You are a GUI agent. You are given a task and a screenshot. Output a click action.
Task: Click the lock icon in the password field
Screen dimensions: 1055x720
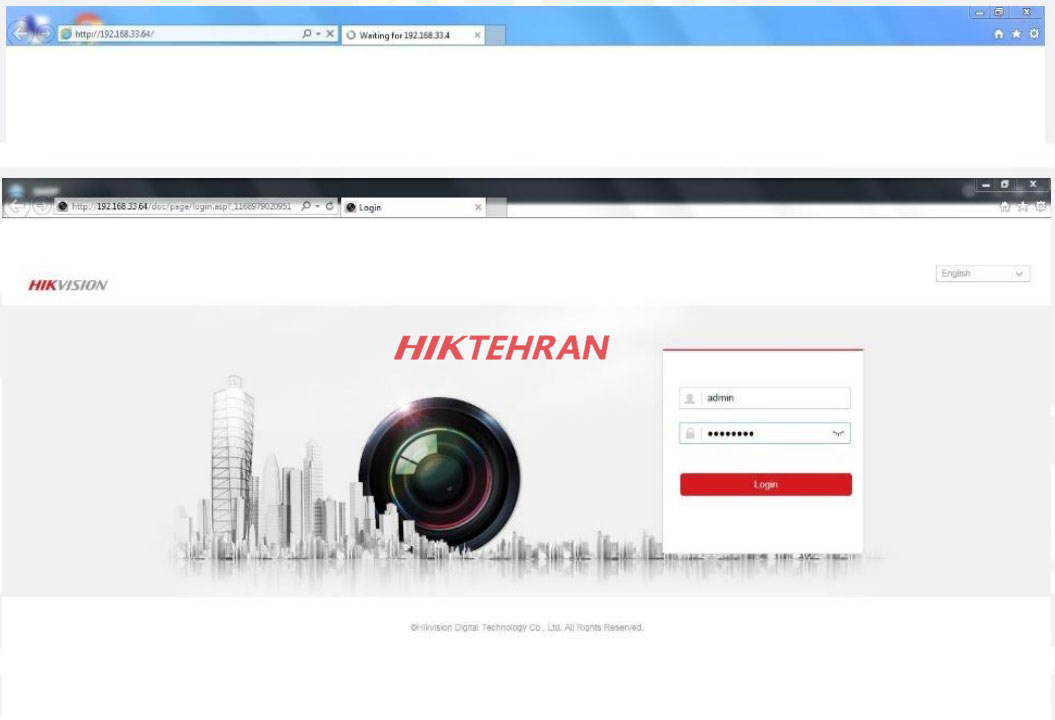pyautogui.click(x=690, y=434)
